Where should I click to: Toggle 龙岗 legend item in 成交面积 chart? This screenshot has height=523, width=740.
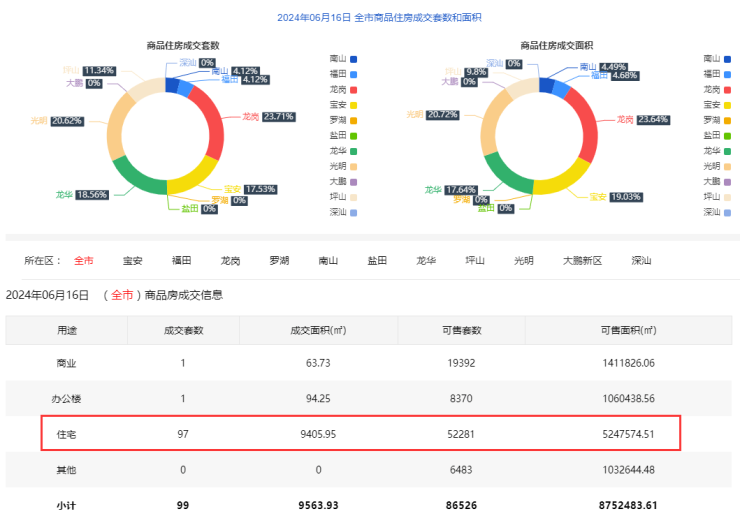click(x=719, y=90)
